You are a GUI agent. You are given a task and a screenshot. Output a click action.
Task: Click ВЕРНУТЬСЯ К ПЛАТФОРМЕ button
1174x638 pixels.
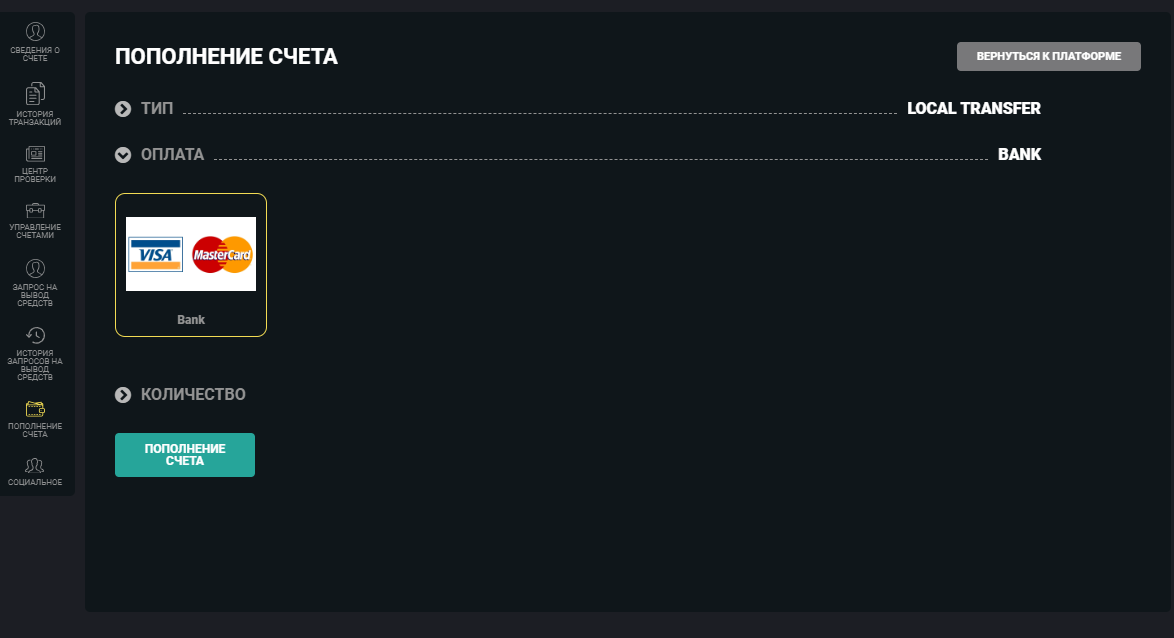(x=1048, y=56)
